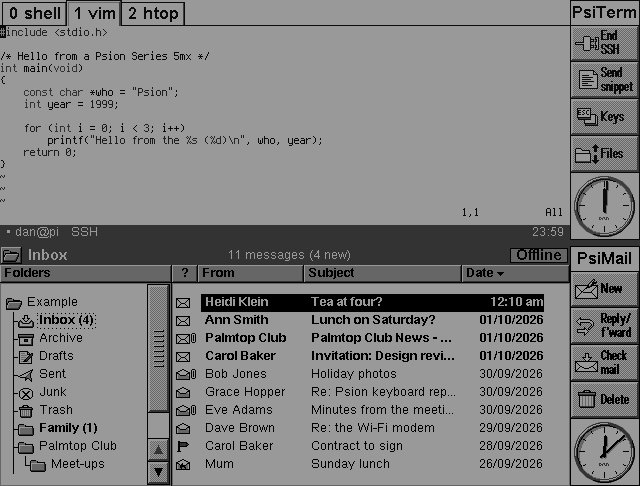
Task: Click envelope icon beside Eve Adams
Action: (186, 410)
